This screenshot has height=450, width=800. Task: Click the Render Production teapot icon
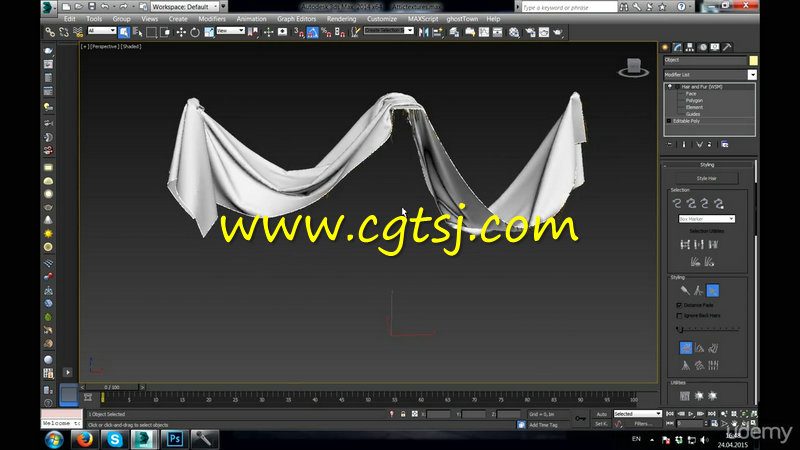point(558,32)
